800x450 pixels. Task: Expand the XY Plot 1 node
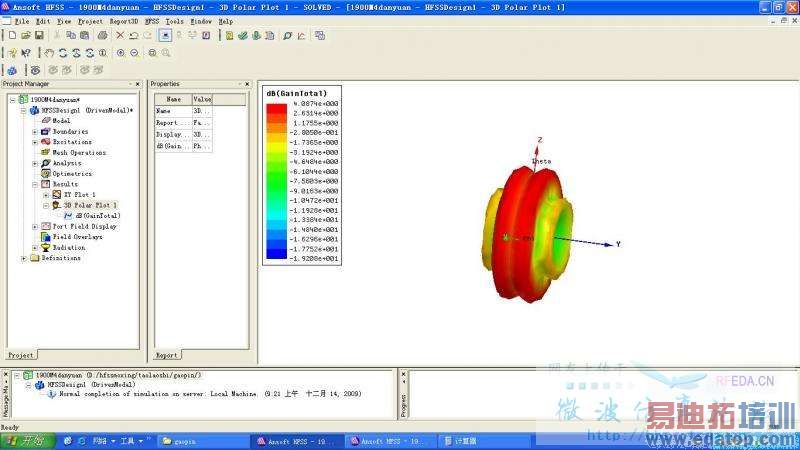pos(46,195)
